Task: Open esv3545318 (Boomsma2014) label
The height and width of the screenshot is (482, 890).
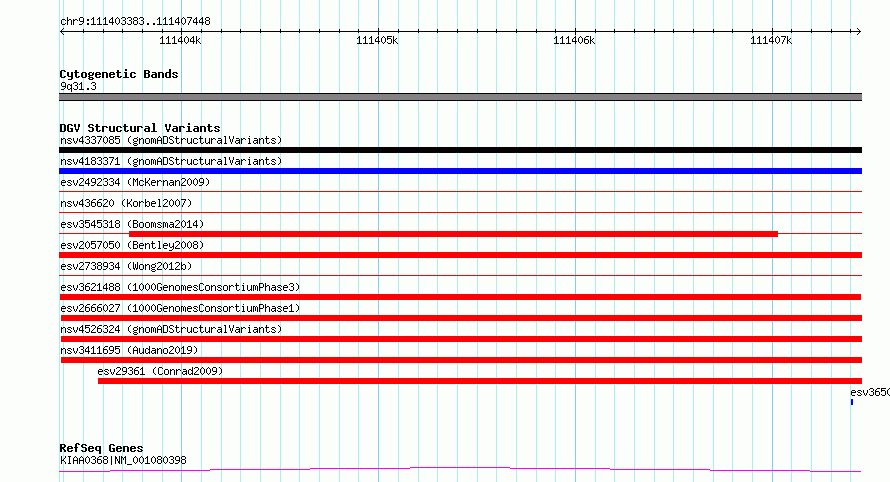Action: 132,224
